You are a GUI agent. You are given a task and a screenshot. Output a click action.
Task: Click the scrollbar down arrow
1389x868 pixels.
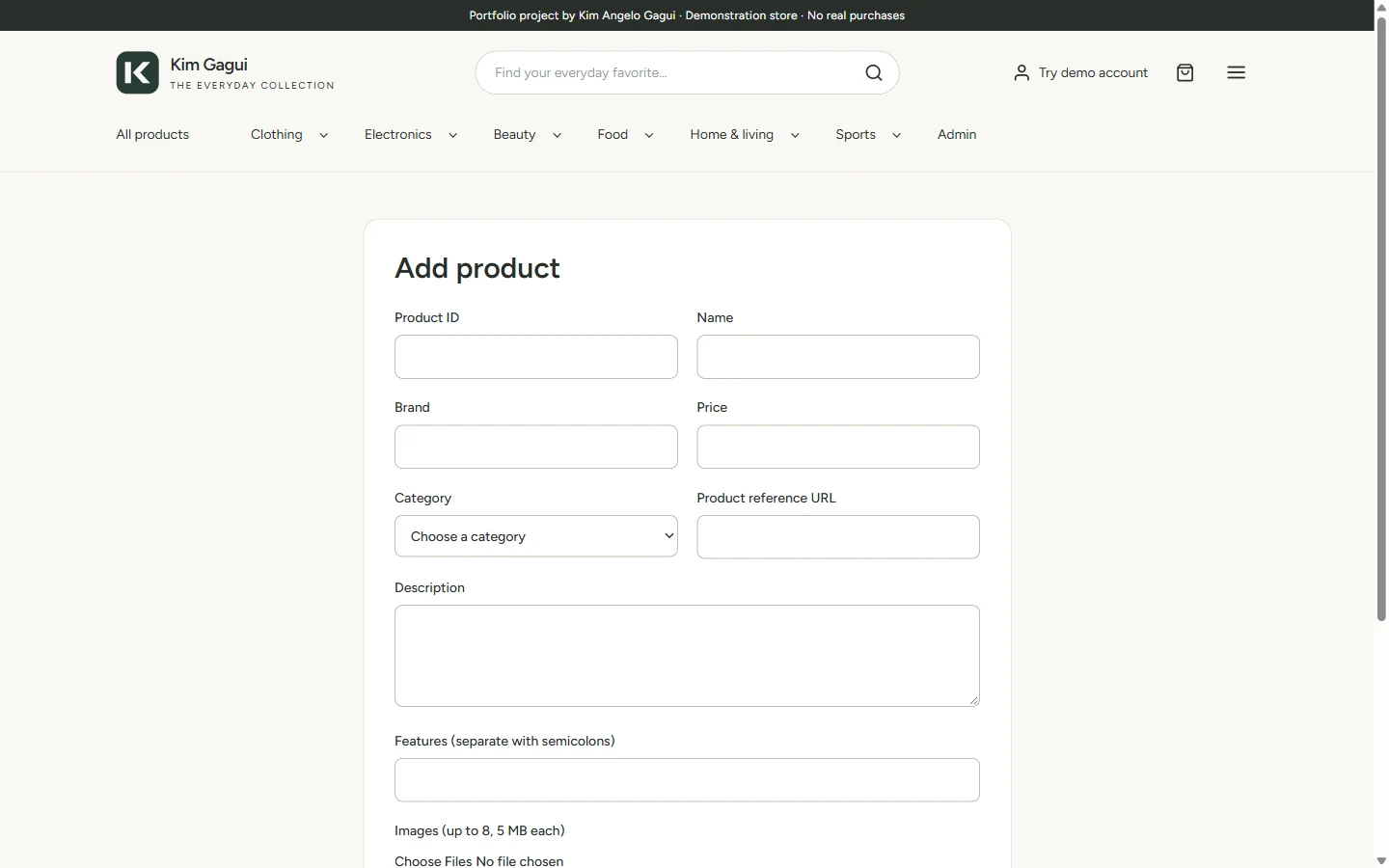click(1381, 860)
